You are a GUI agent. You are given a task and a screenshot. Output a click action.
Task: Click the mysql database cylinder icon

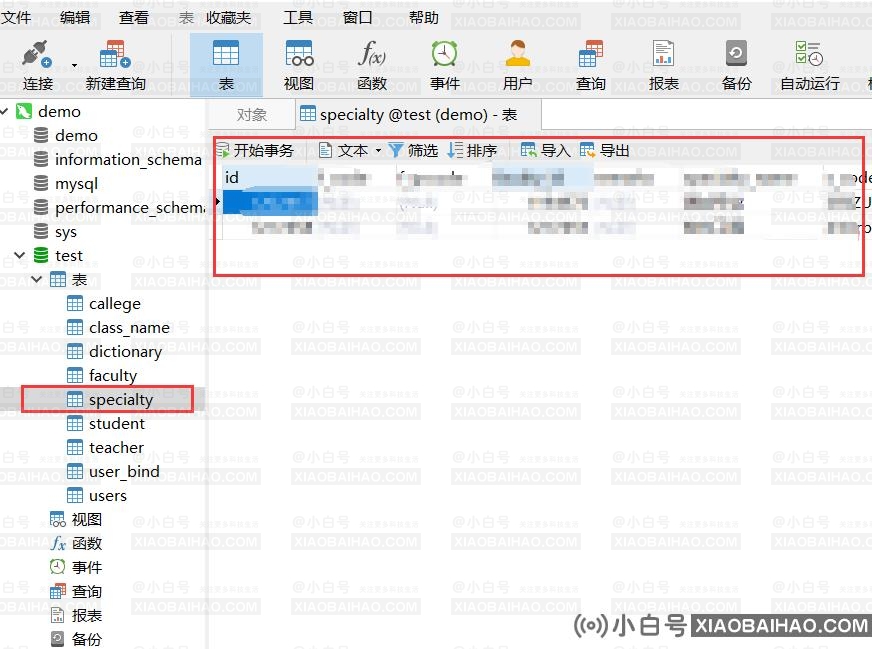[41, 183]
